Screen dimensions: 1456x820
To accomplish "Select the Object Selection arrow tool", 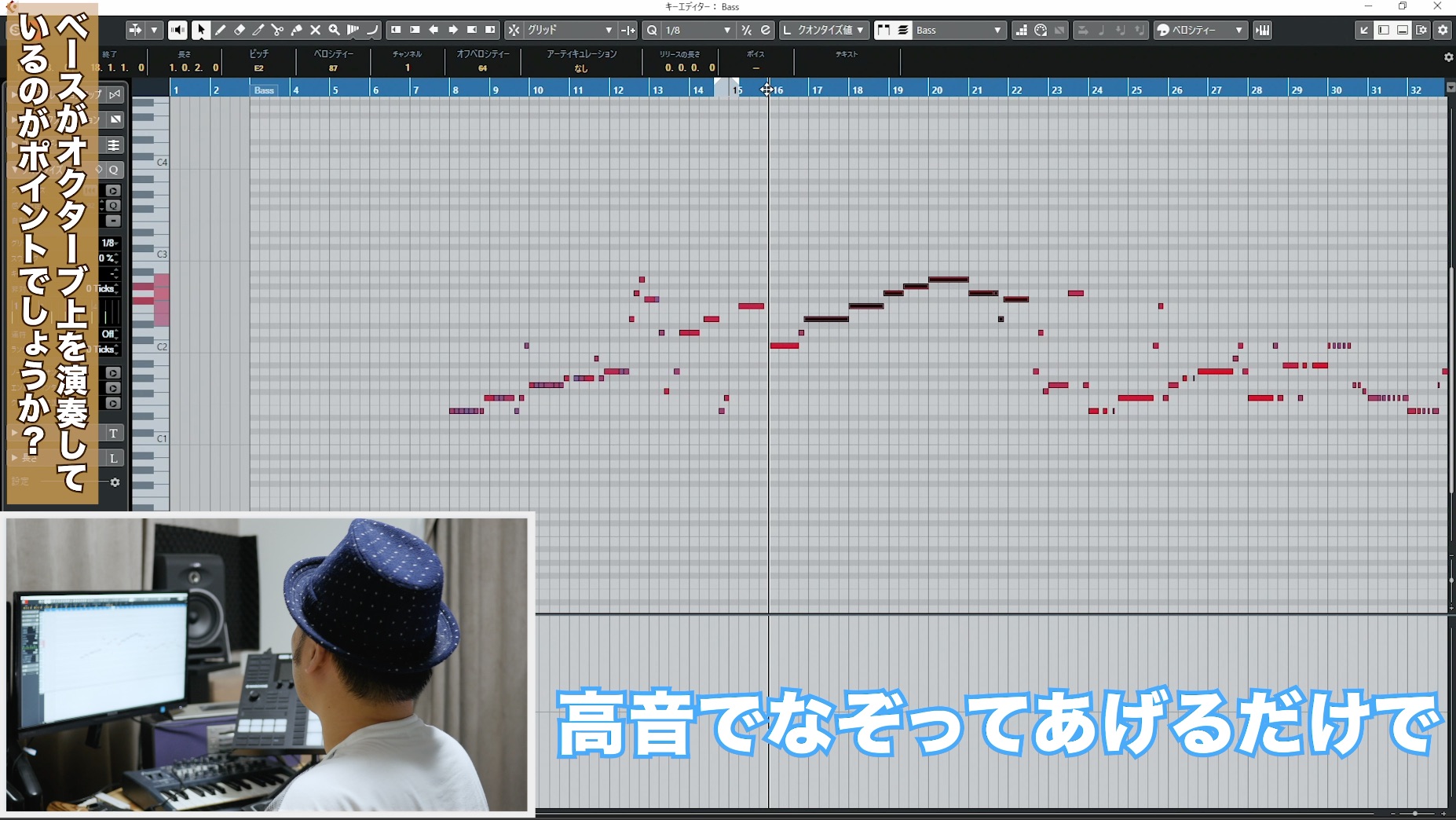I will [201, 30].
